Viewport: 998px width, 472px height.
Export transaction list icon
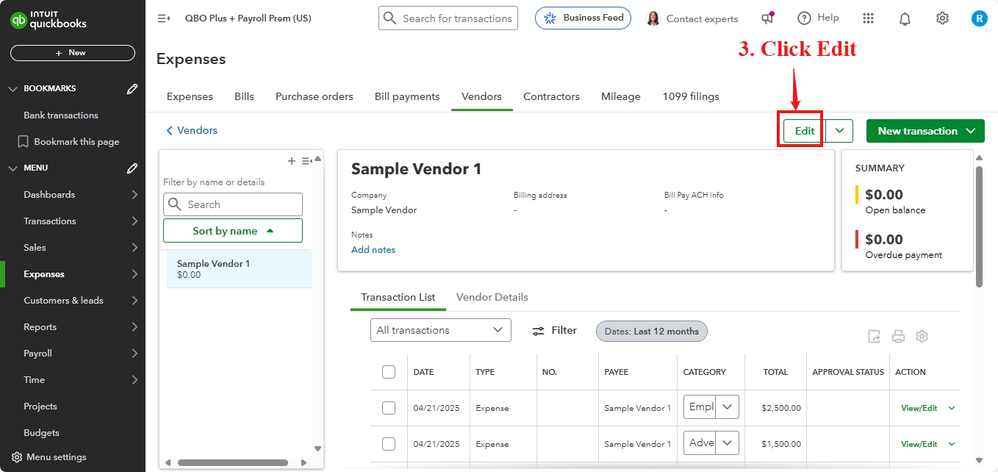coord(874,337)
